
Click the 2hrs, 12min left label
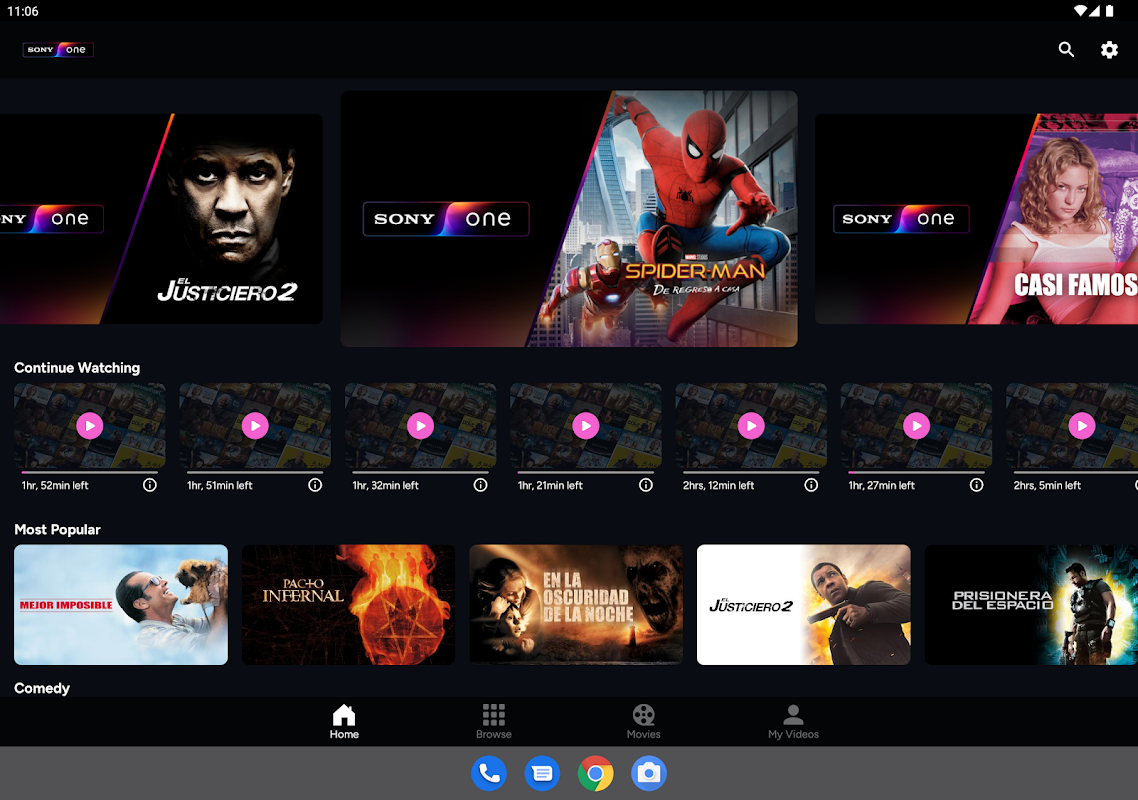[719, 486]
